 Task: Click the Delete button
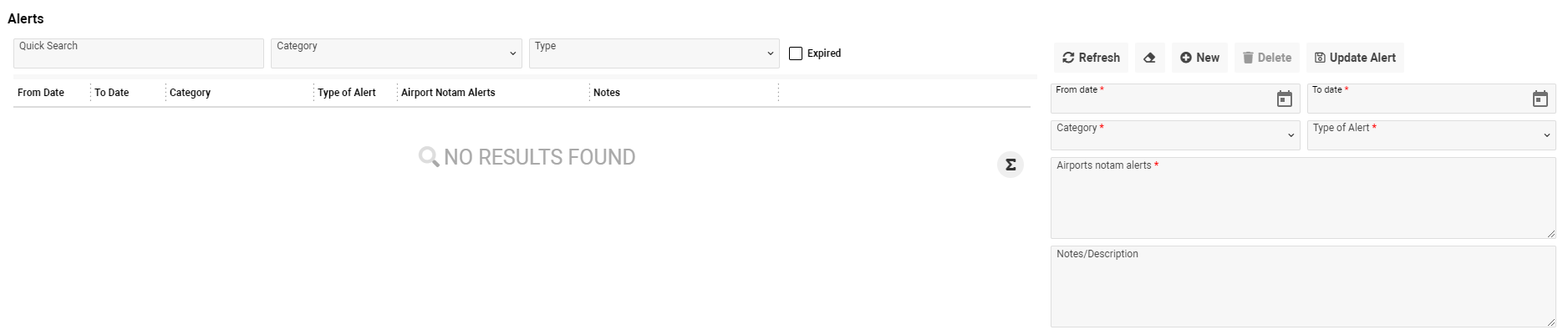point(1266,58)
